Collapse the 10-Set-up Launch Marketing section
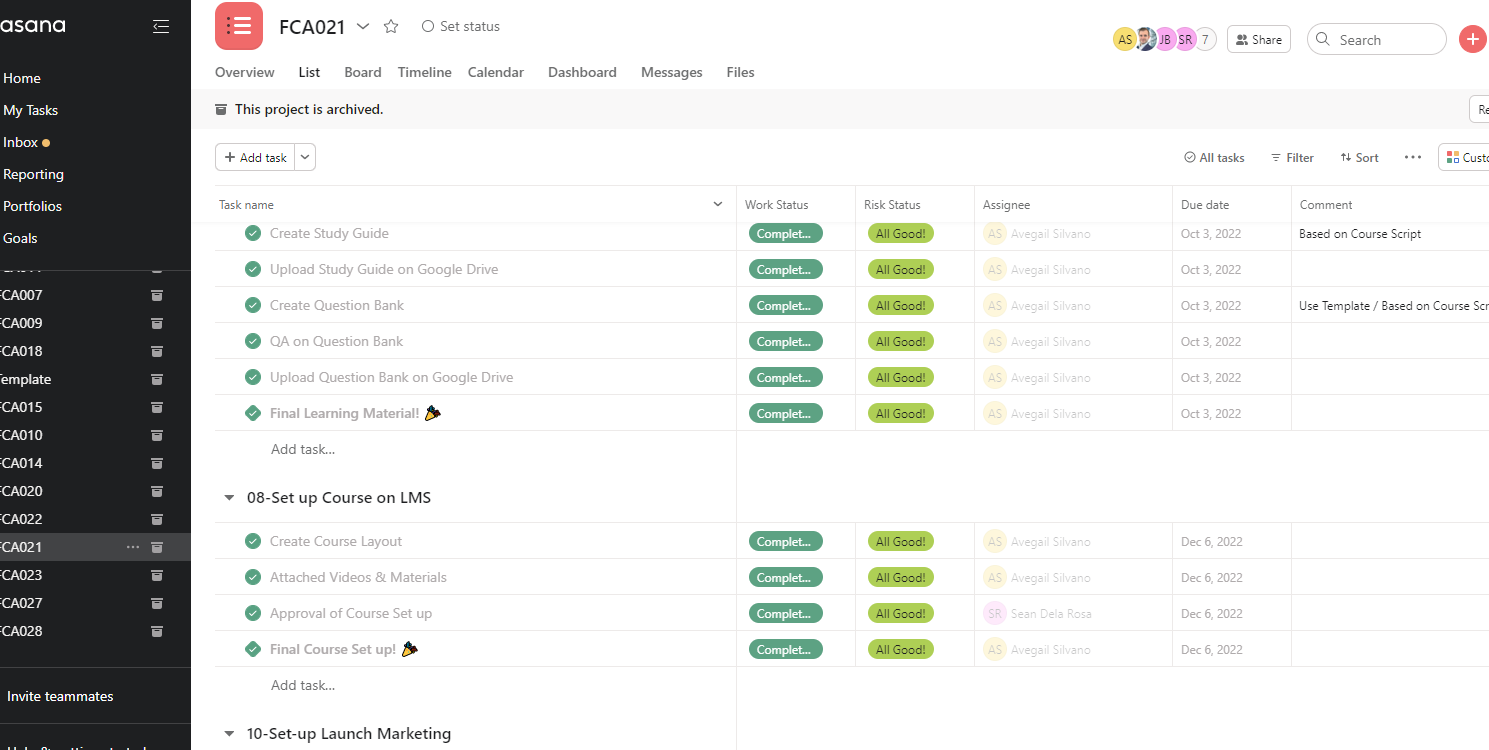The height and width of the screenshot is (750, 1489). (x=229, y=734)
